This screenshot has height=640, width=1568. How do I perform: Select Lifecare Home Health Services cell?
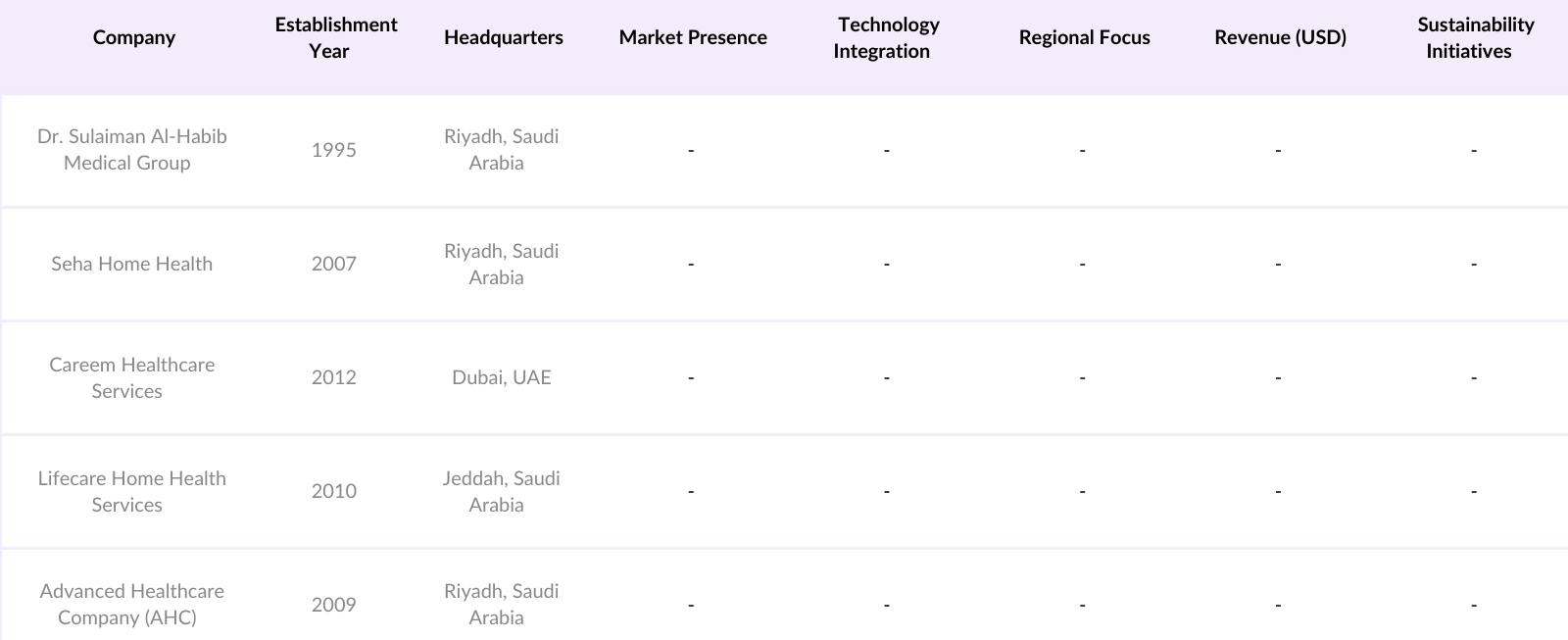(x=131, y=491)
